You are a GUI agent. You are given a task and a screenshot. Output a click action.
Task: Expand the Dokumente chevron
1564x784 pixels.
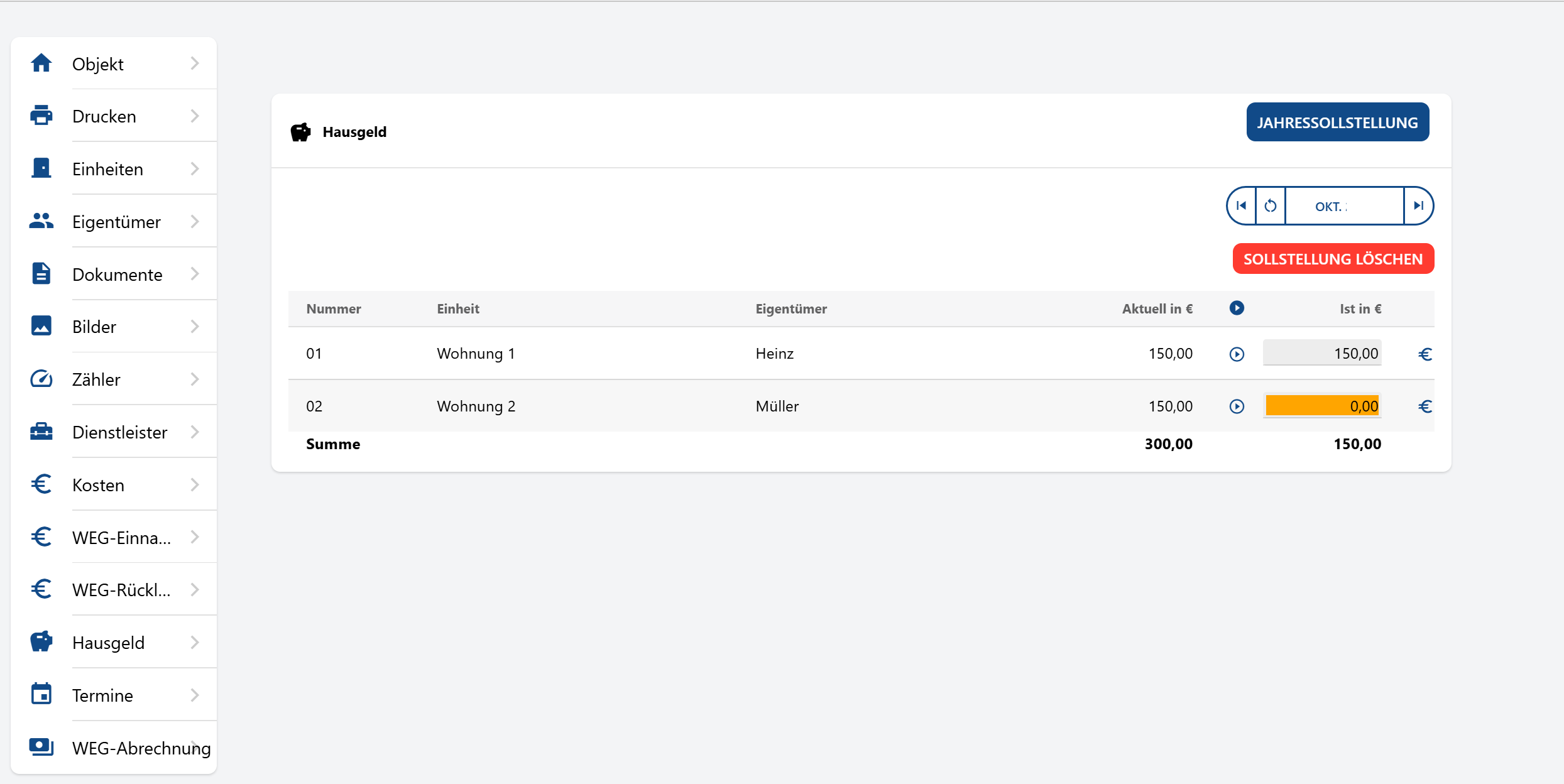[195, 274]
